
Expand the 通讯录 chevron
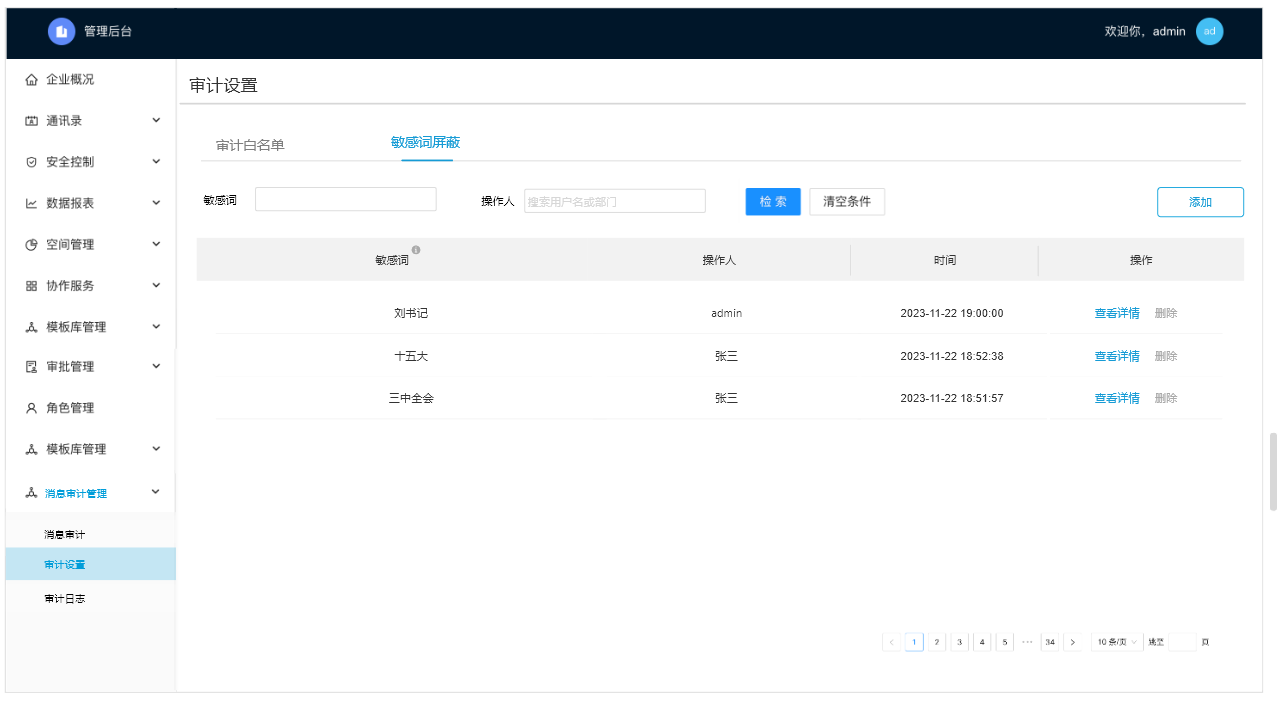click(x=156, y=120)
